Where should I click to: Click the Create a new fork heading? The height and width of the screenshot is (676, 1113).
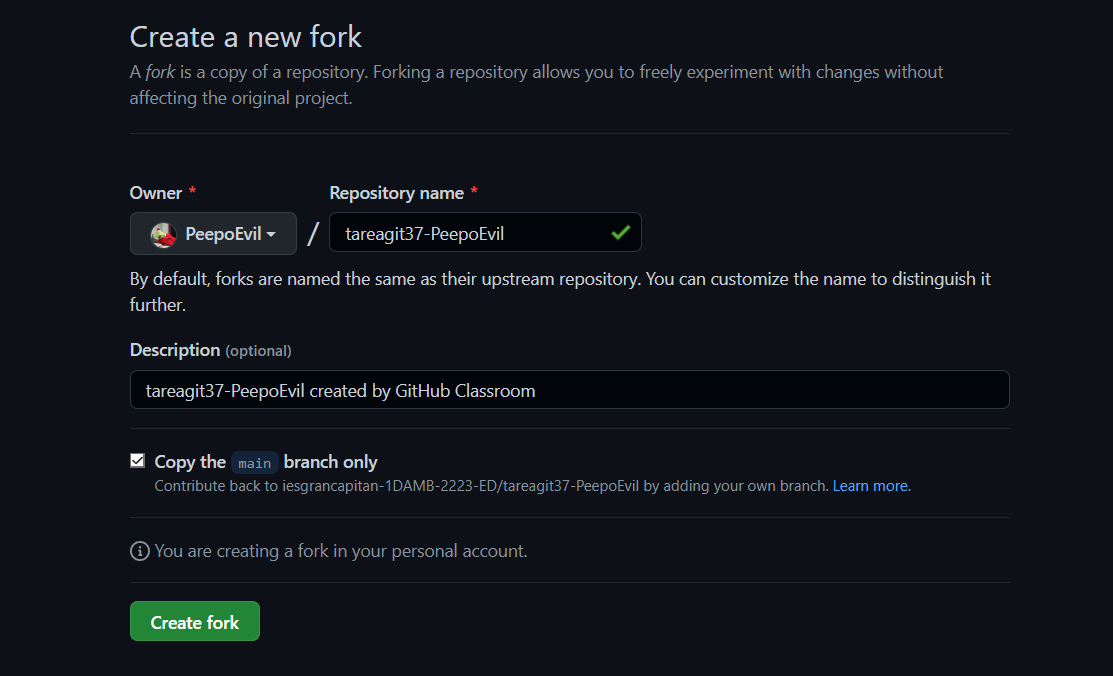coord(245,36)
